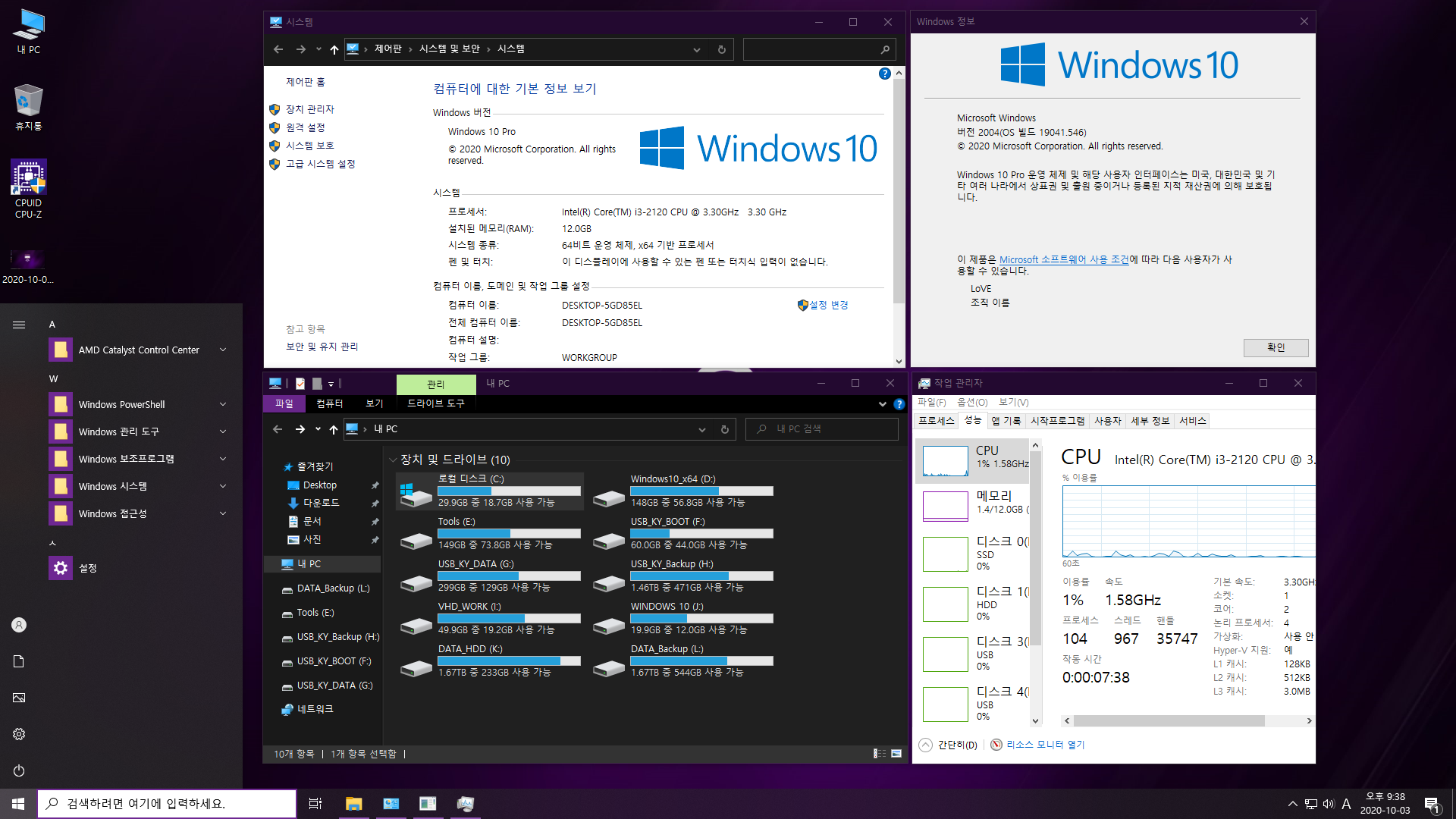This screenshot has height=819, width=1456.
Task: Toggle Start menu hamburger expand button
Action: point(19,325)
